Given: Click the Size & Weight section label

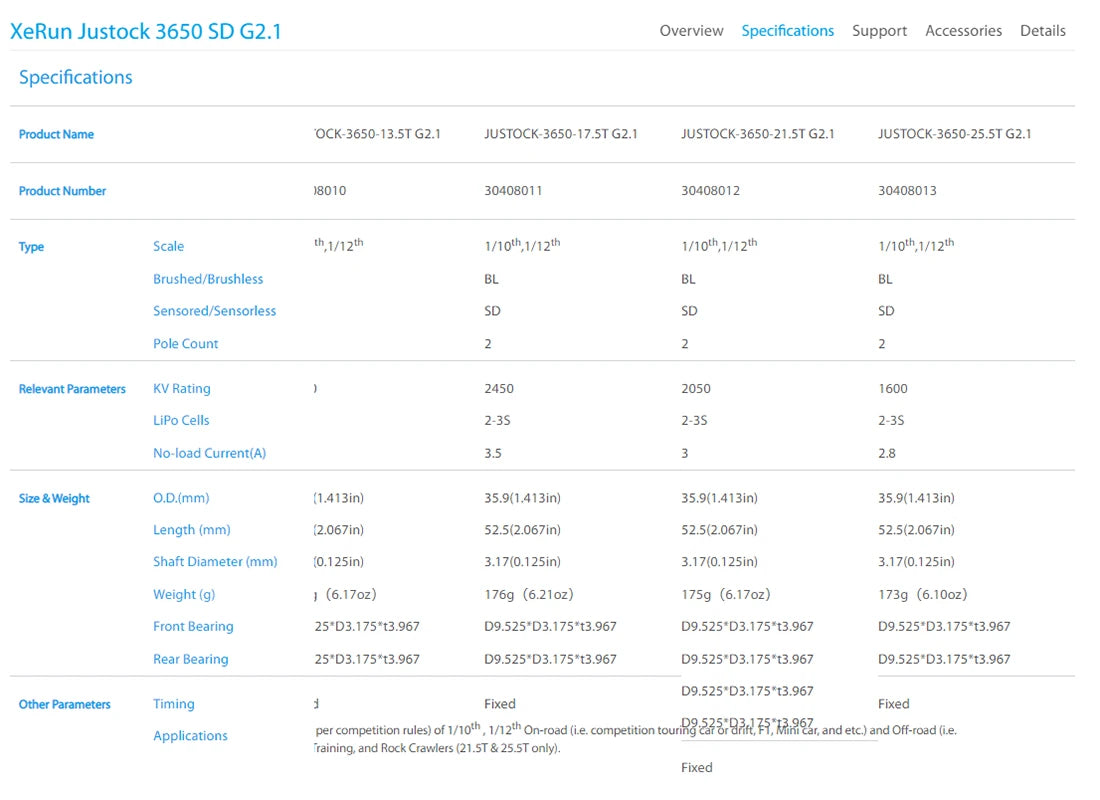Looking at the screenshot, I should point(54,498).
